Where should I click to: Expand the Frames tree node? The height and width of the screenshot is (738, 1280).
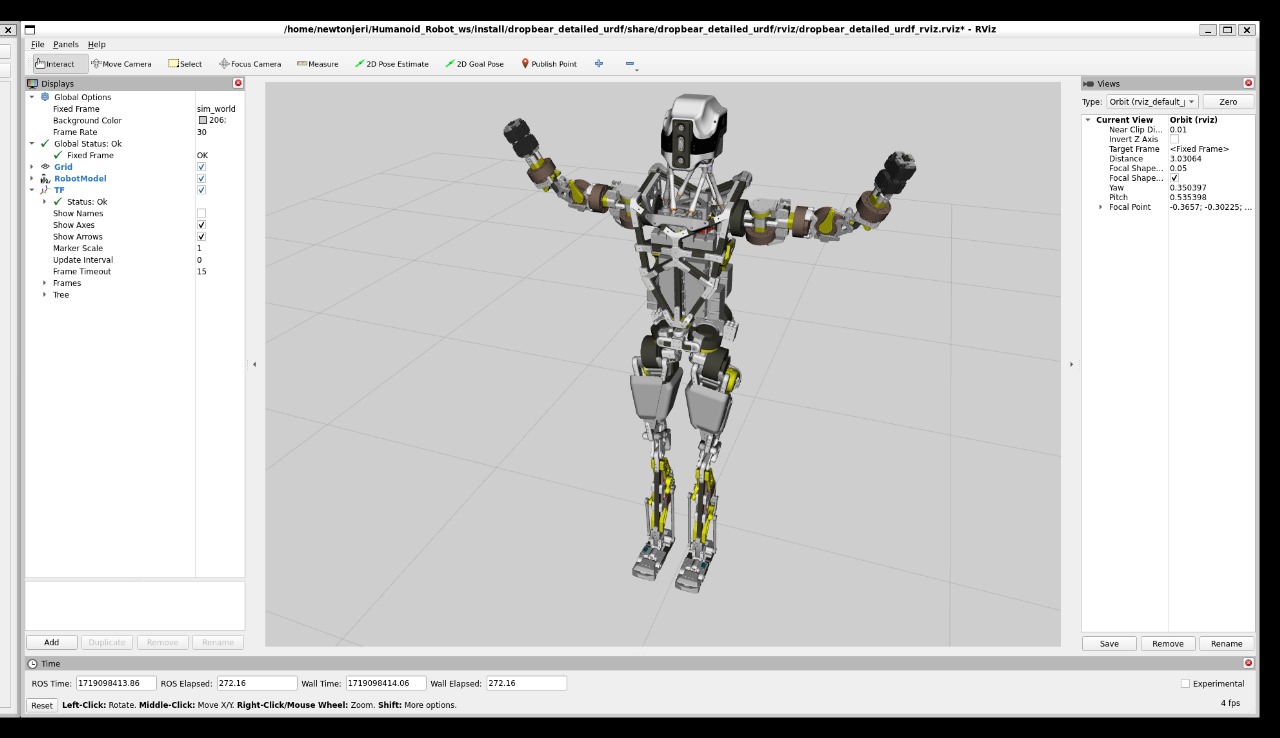click(45, 284)
